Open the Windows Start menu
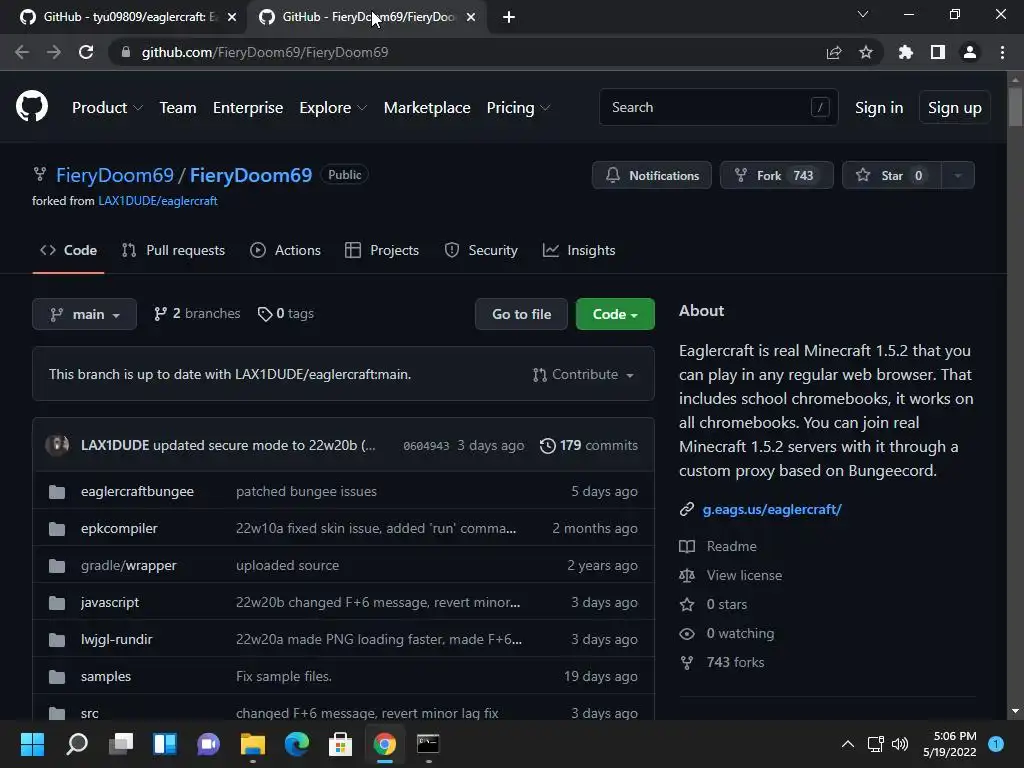The image size is (1024, 768). click(x=32, y=744)
